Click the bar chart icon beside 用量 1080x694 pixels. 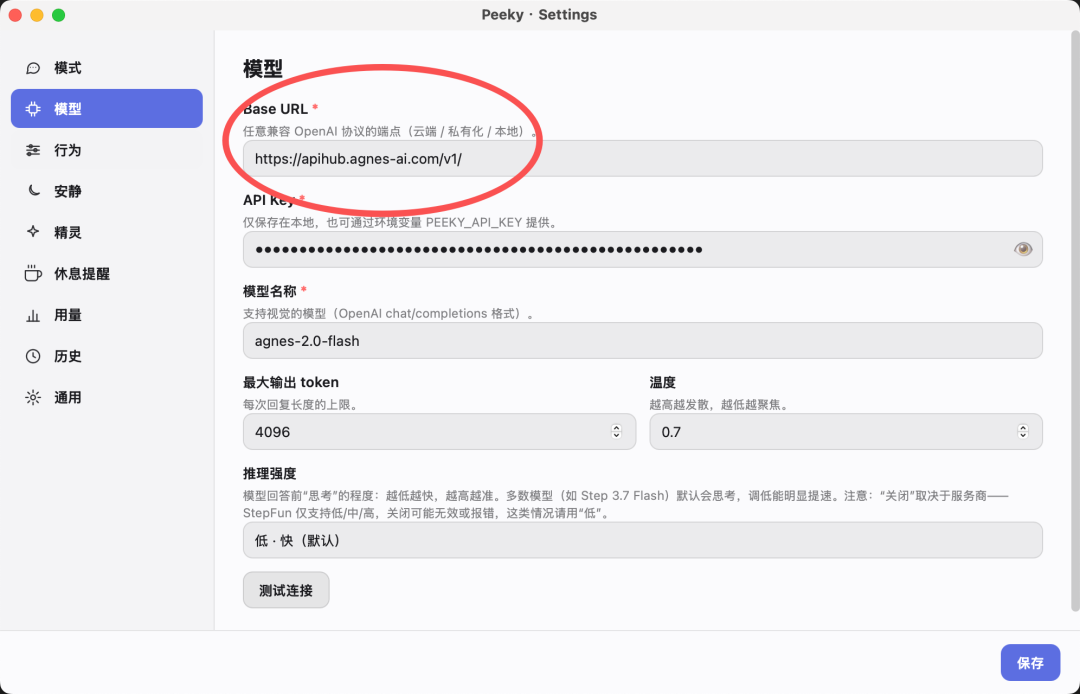[x=33, y=315]
